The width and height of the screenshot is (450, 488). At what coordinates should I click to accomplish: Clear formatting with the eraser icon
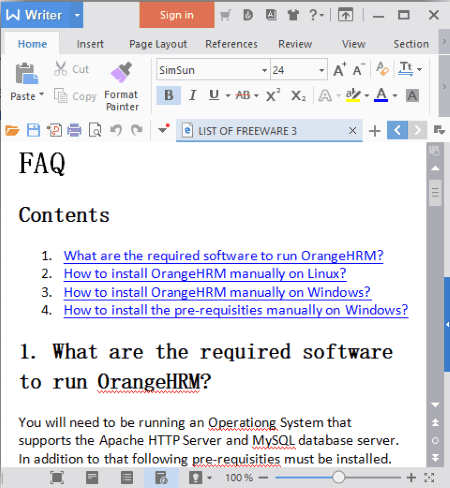tap(382, 69)
